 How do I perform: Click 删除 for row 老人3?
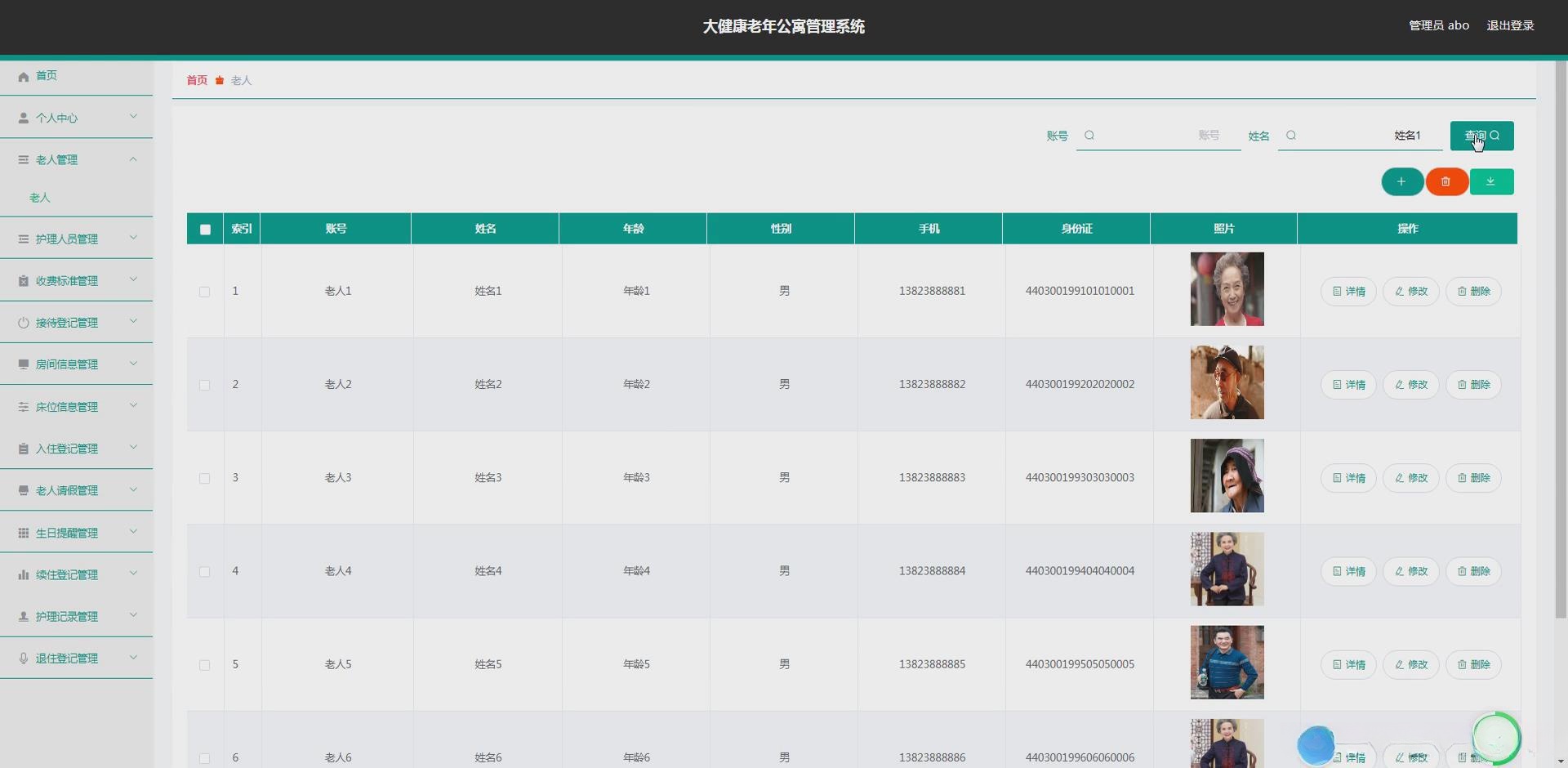pyautogui.click(x=1474, y=478)
